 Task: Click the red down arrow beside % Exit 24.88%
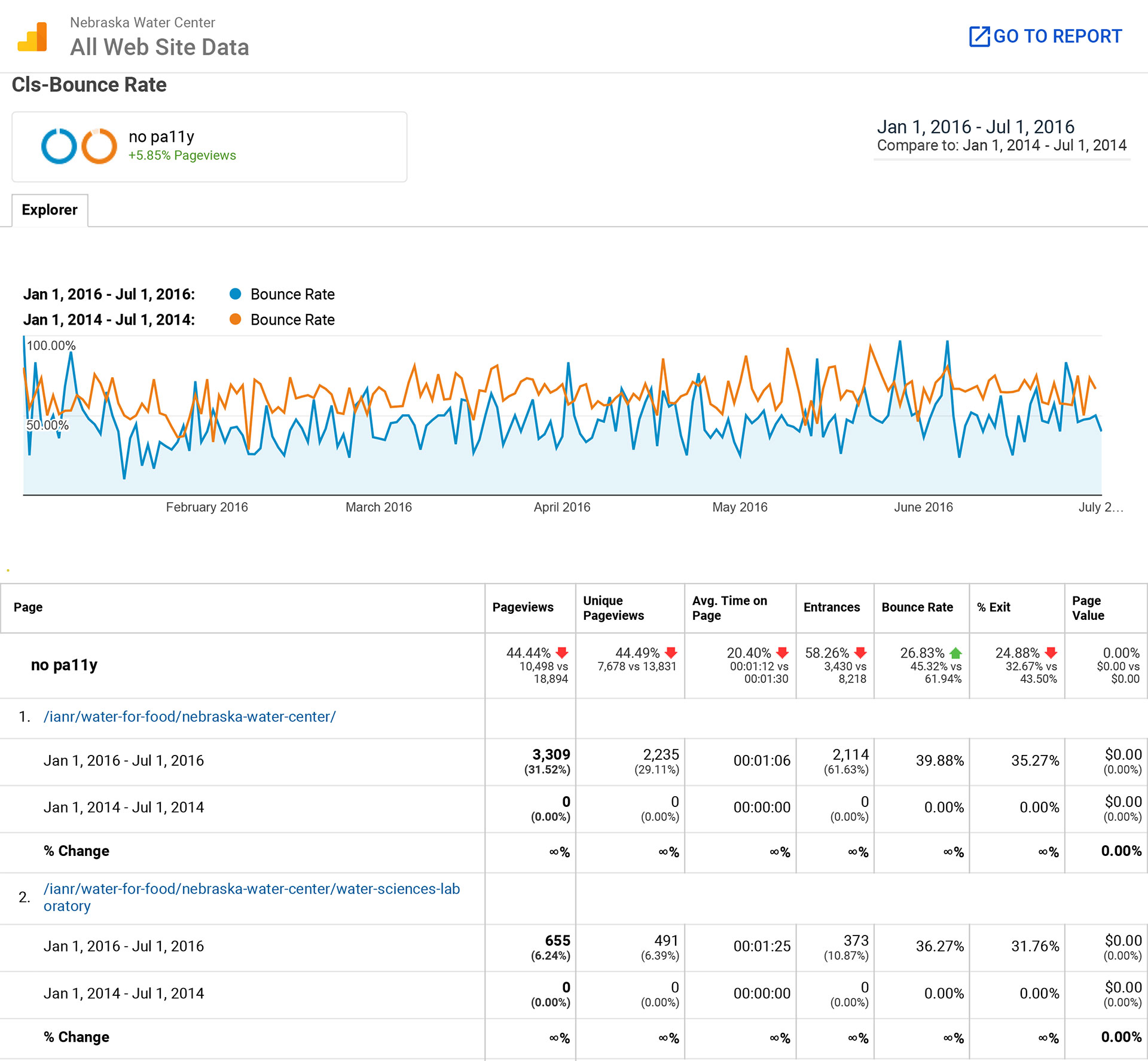[x=1051, y=653]
